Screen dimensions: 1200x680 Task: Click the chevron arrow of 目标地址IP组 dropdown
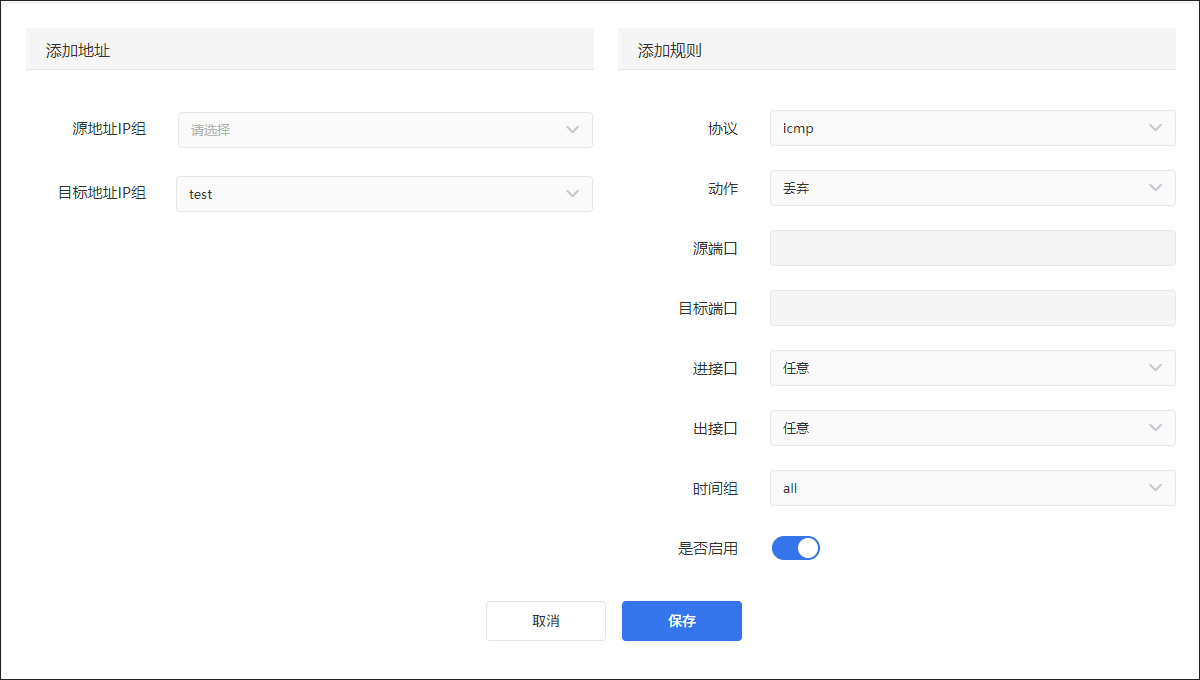point(572,194)
